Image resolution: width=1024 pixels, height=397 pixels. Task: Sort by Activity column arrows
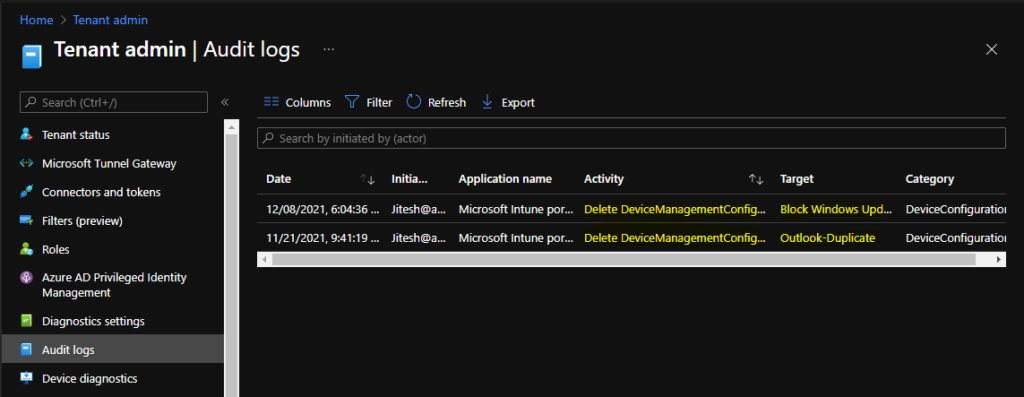coord(756,179)
